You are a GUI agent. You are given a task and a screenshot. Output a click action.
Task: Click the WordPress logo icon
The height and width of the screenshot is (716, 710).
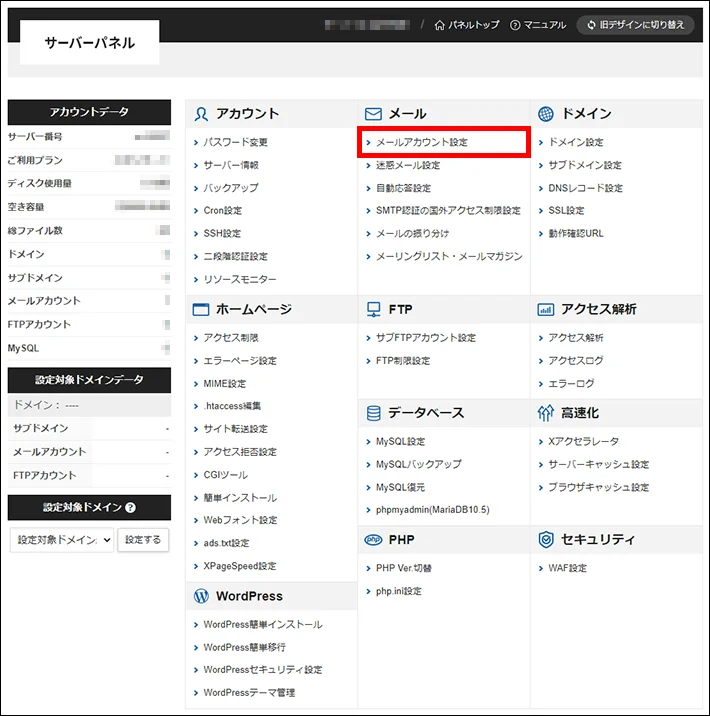(201, 596)
